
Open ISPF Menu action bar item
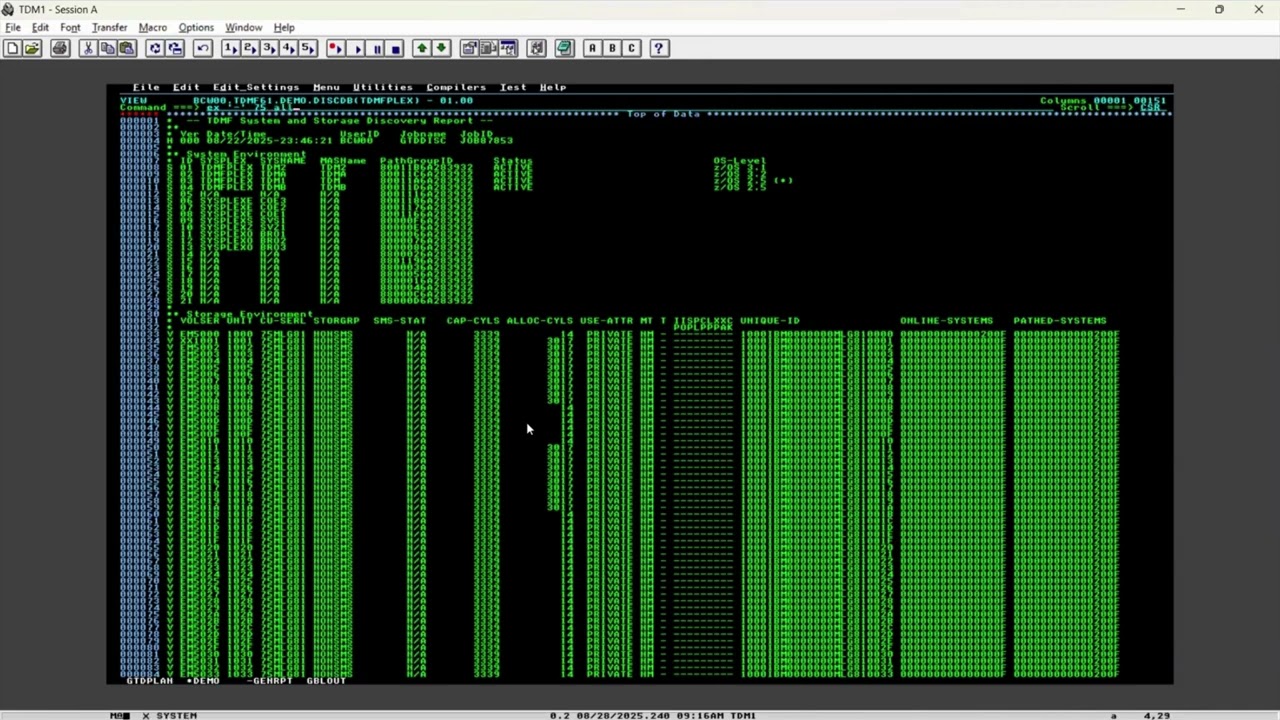[326, 87]
